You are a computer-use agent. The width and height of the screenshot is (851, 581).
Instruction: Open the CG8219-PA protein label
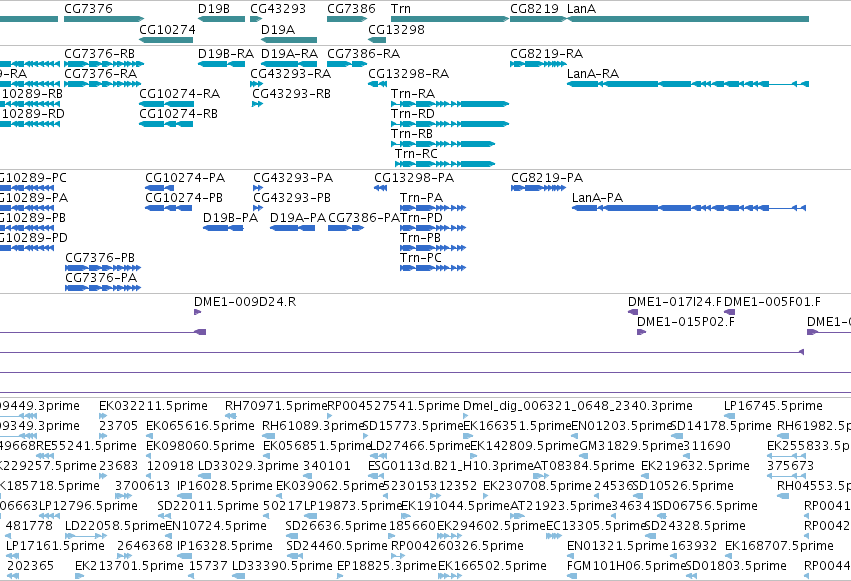(x=547, y=178)
